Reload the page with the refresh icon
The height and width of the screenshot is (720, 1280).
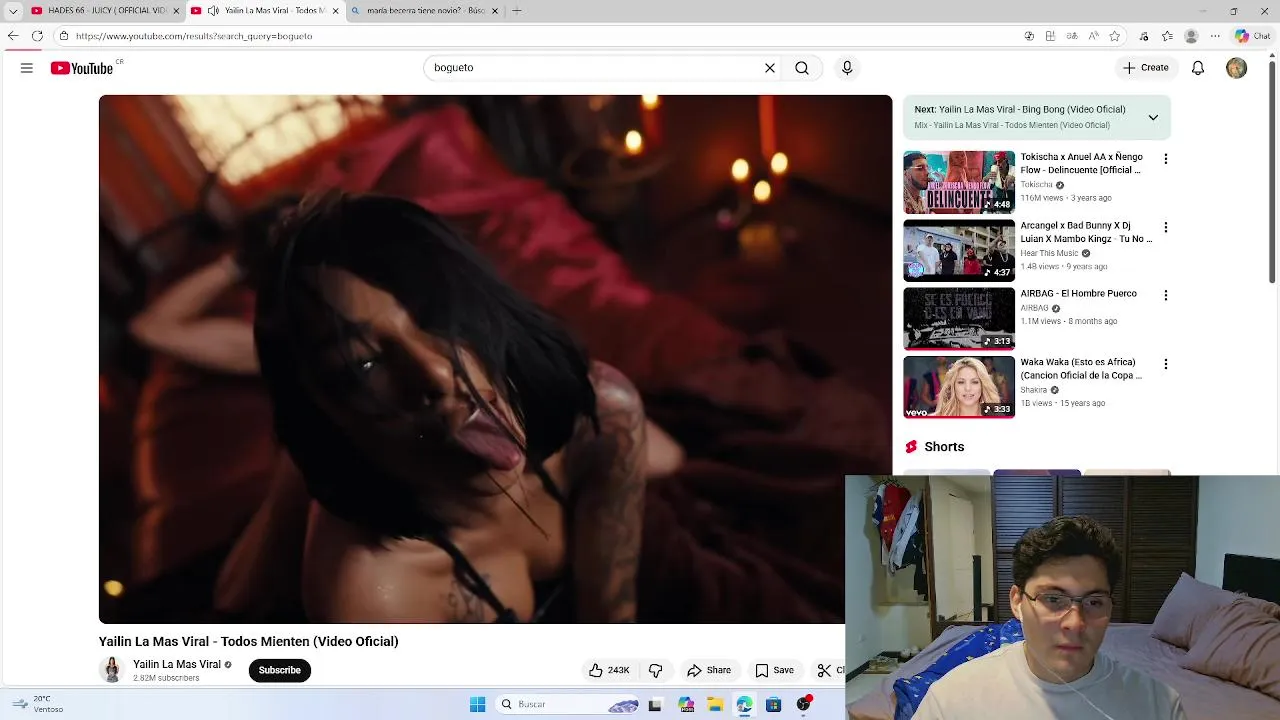point(37,36)
